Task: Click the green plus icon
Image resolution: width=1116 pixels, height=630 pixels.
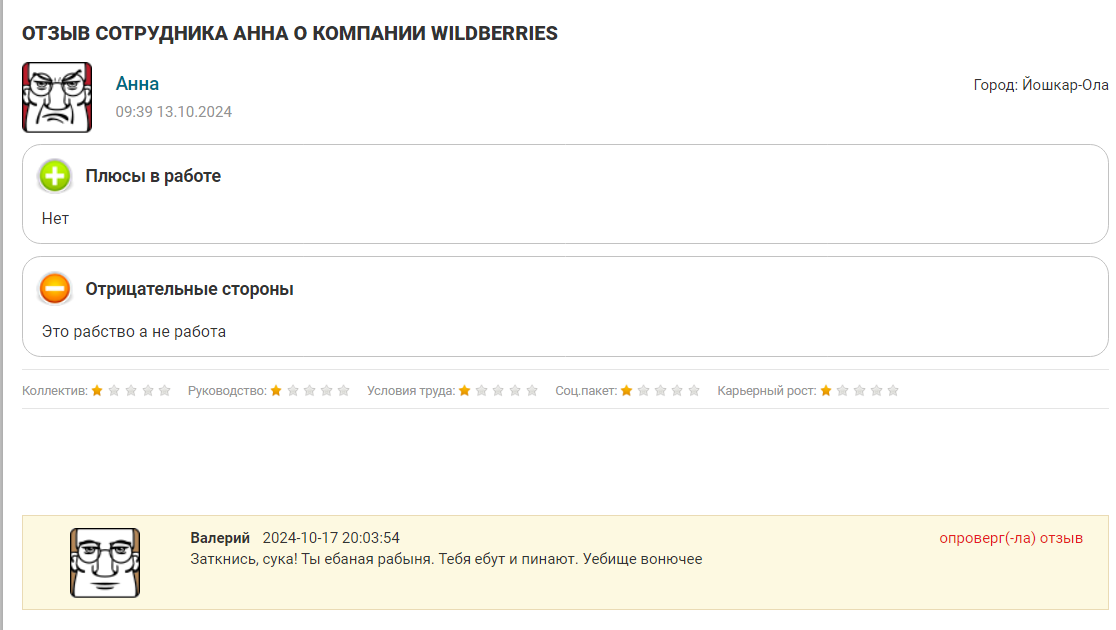Action: point(55,177)
